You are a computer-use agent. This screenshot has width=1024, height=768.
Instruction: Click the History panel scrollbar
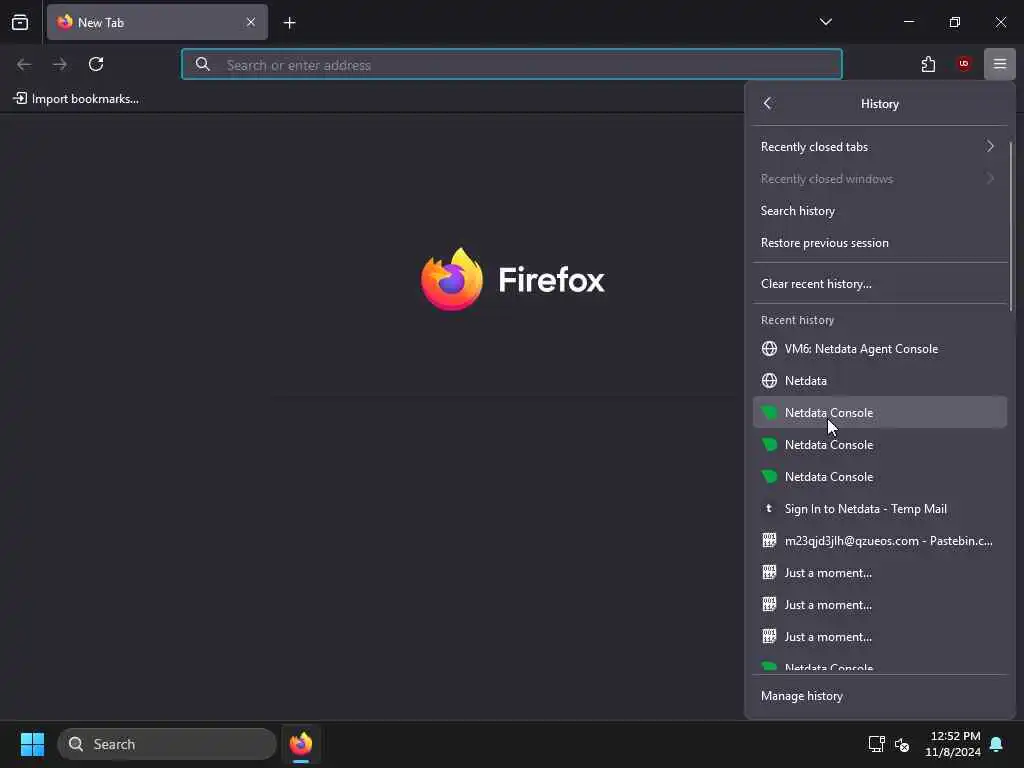[x=1011, y=228]
